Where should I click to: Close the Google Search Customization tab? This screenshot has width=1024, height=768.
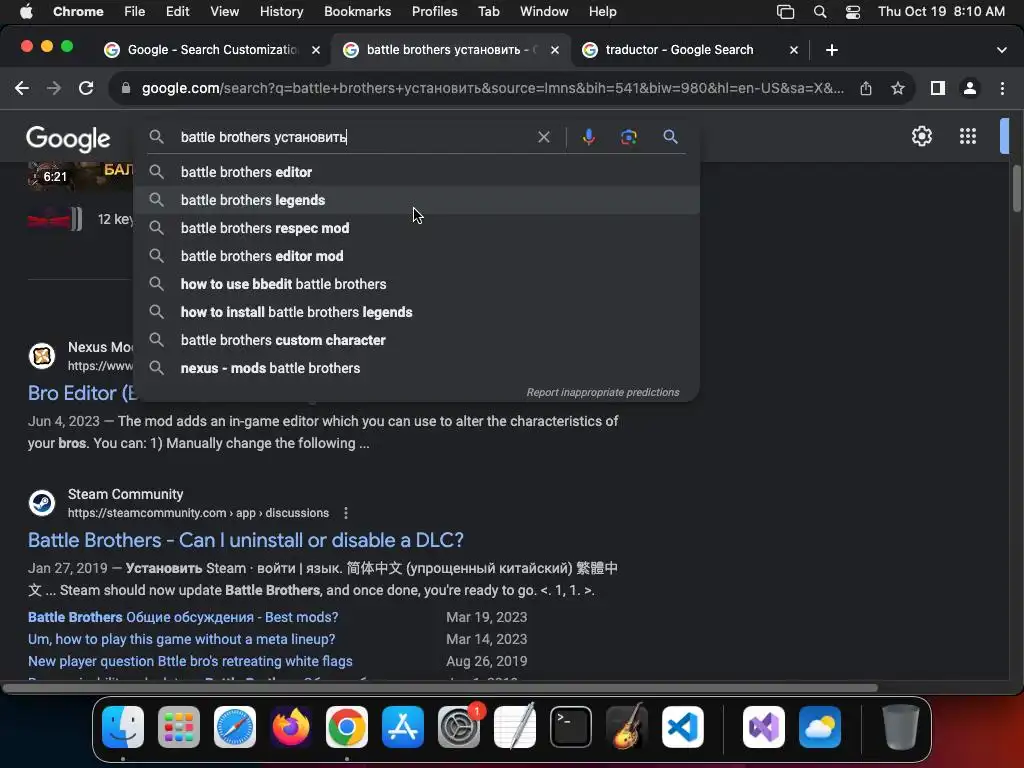tap(315, 50)
